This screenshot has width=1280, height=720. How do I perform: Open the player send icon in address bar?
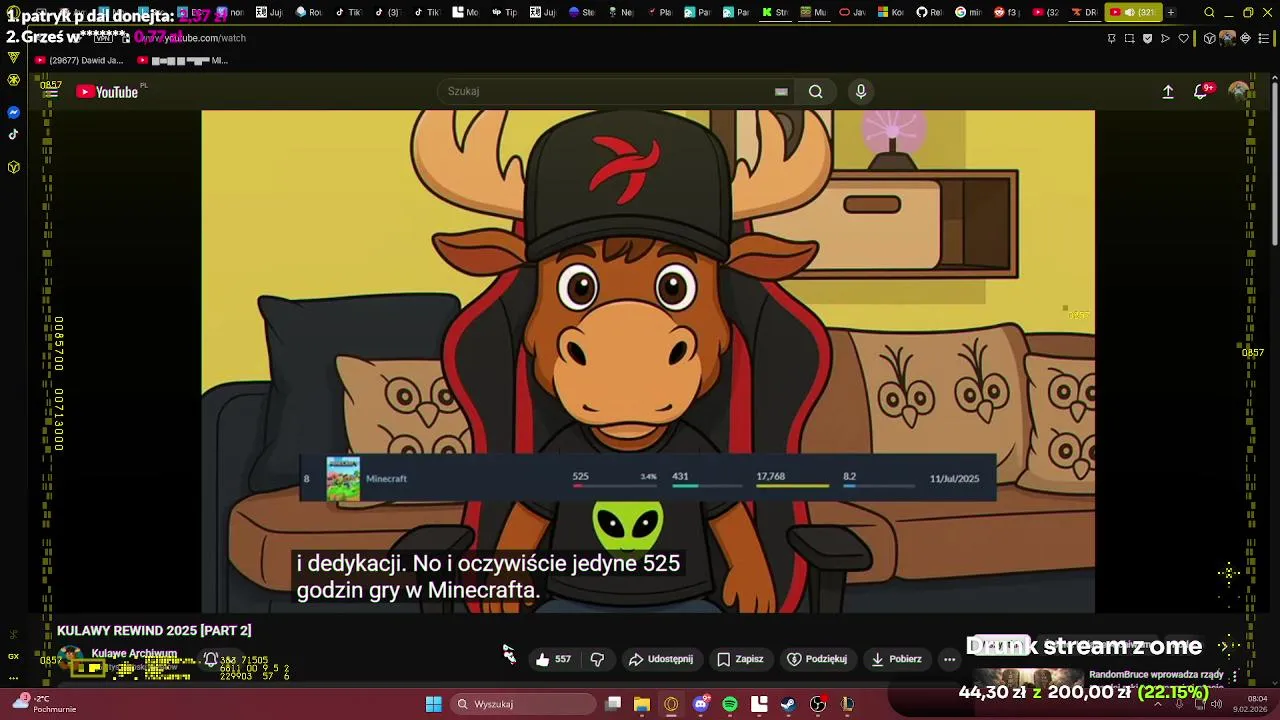pos(1165,38)
